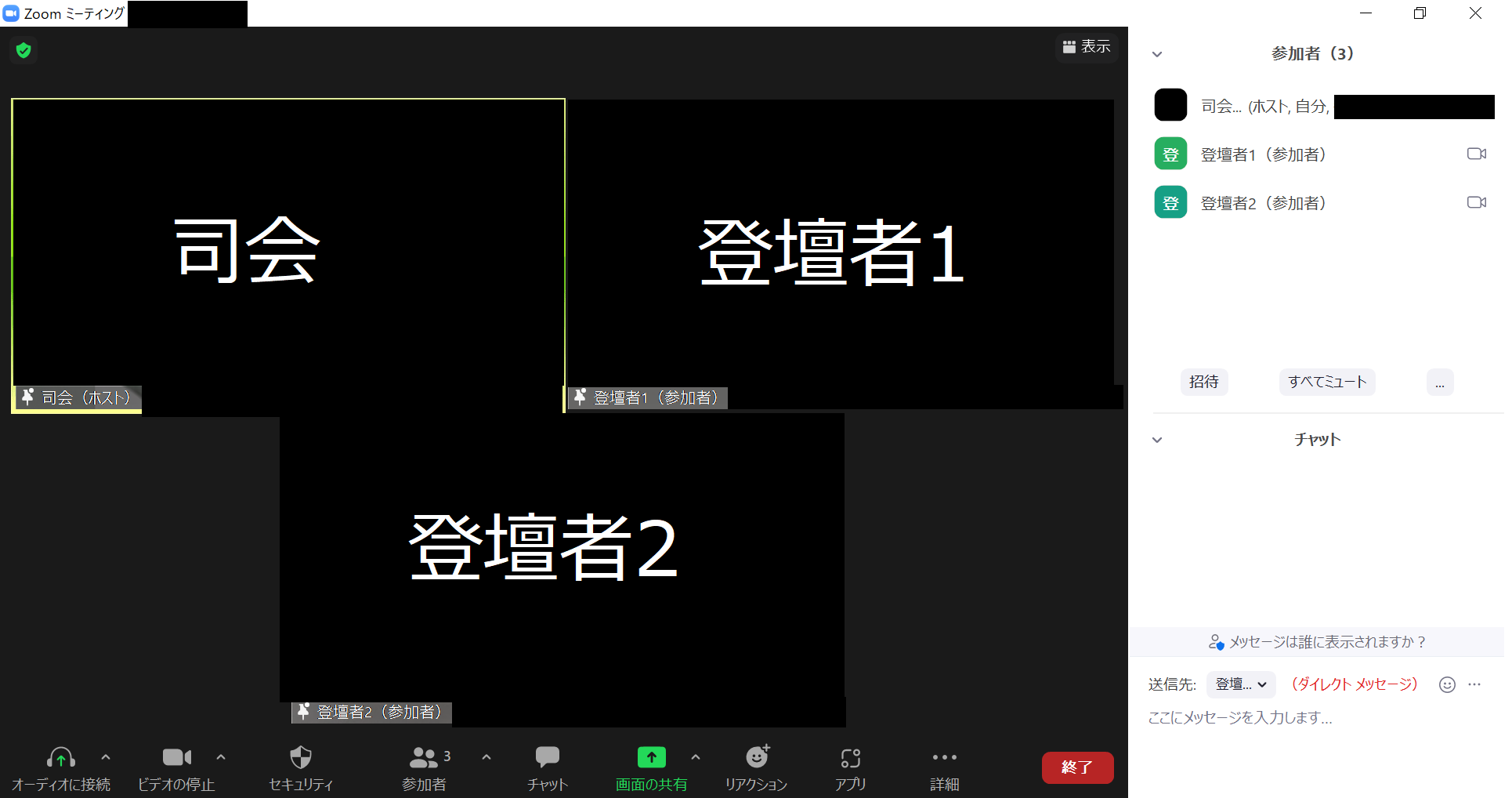This screenshot has height=798, width=1512.
Task: Toggle the Stop Video camera button
Action: [176, 757]
